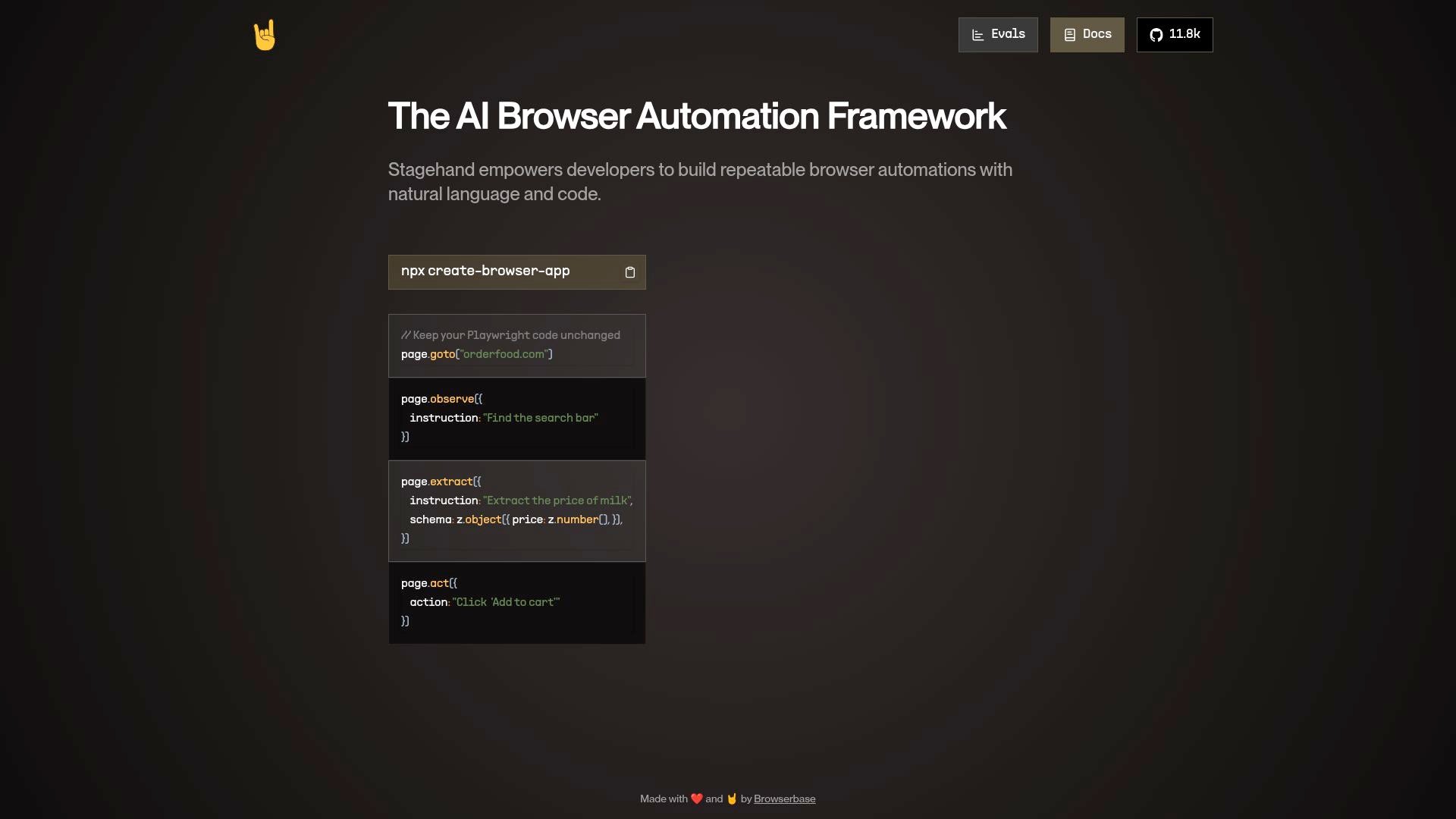Select the page.observe code block
The image size is (1456, 819).
(516, 419)
